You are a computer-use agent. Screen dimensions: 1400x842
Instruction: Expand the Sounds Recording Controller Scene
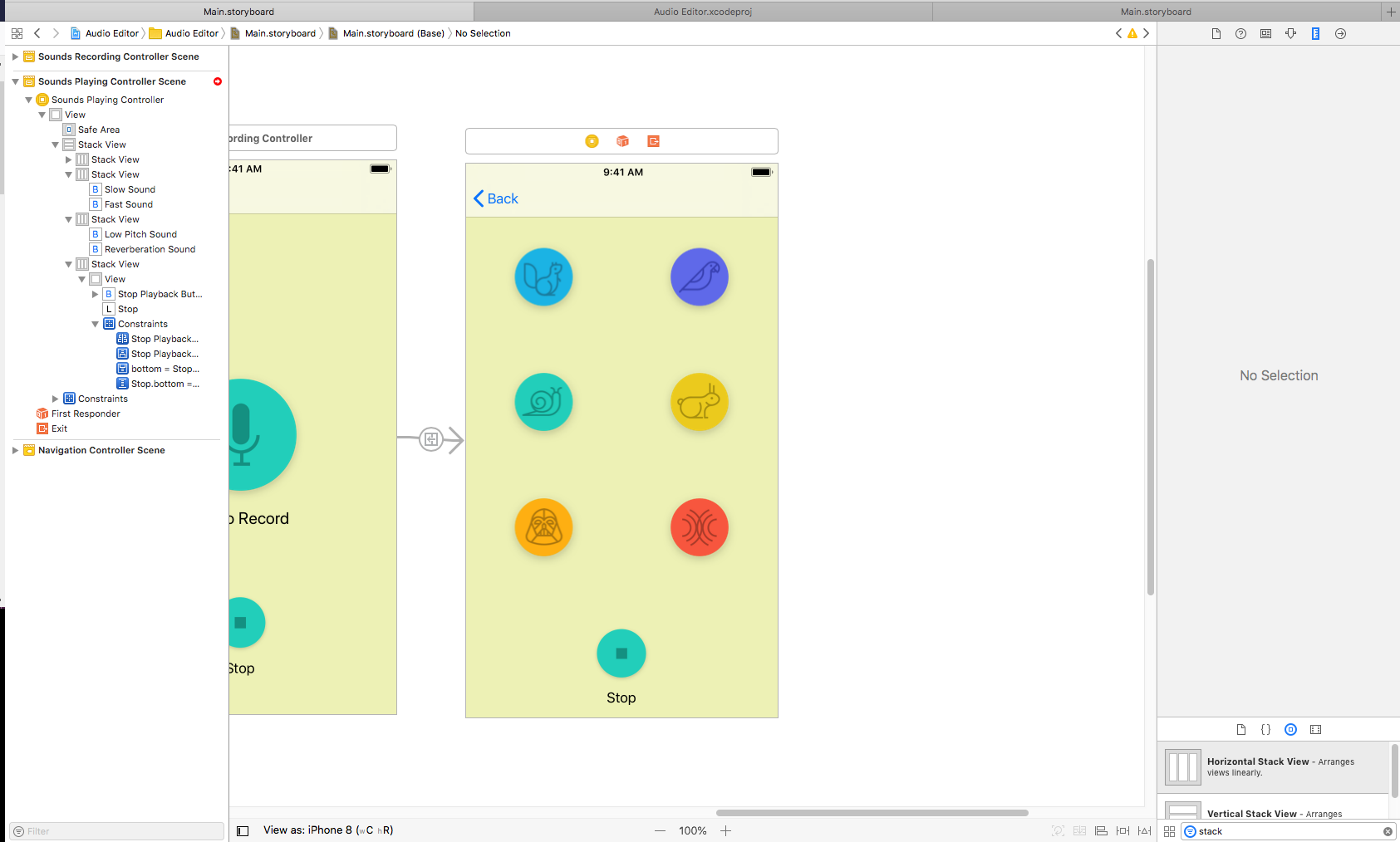15,57
